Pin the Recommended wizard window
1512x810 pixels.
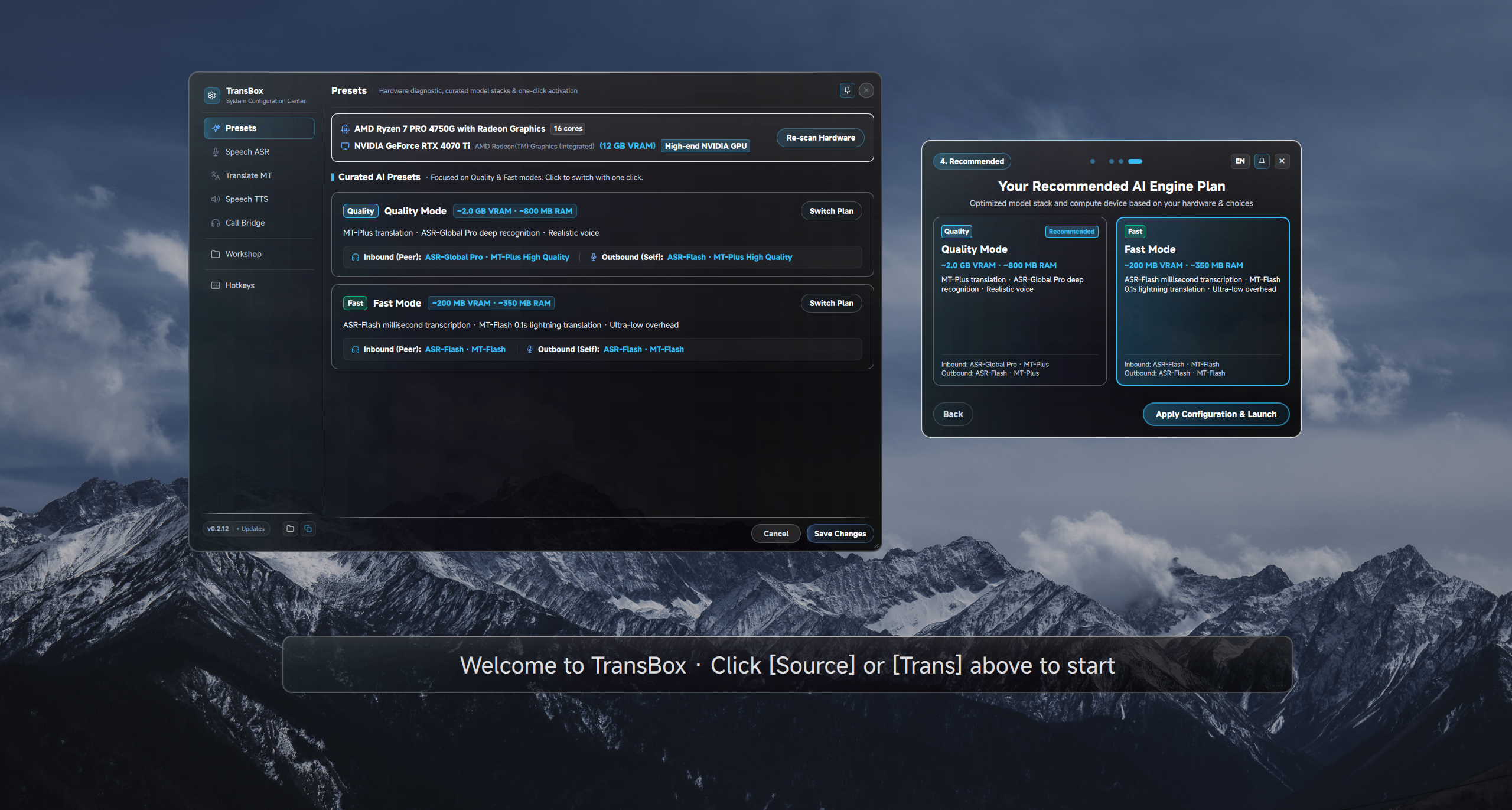point(1262,161)
